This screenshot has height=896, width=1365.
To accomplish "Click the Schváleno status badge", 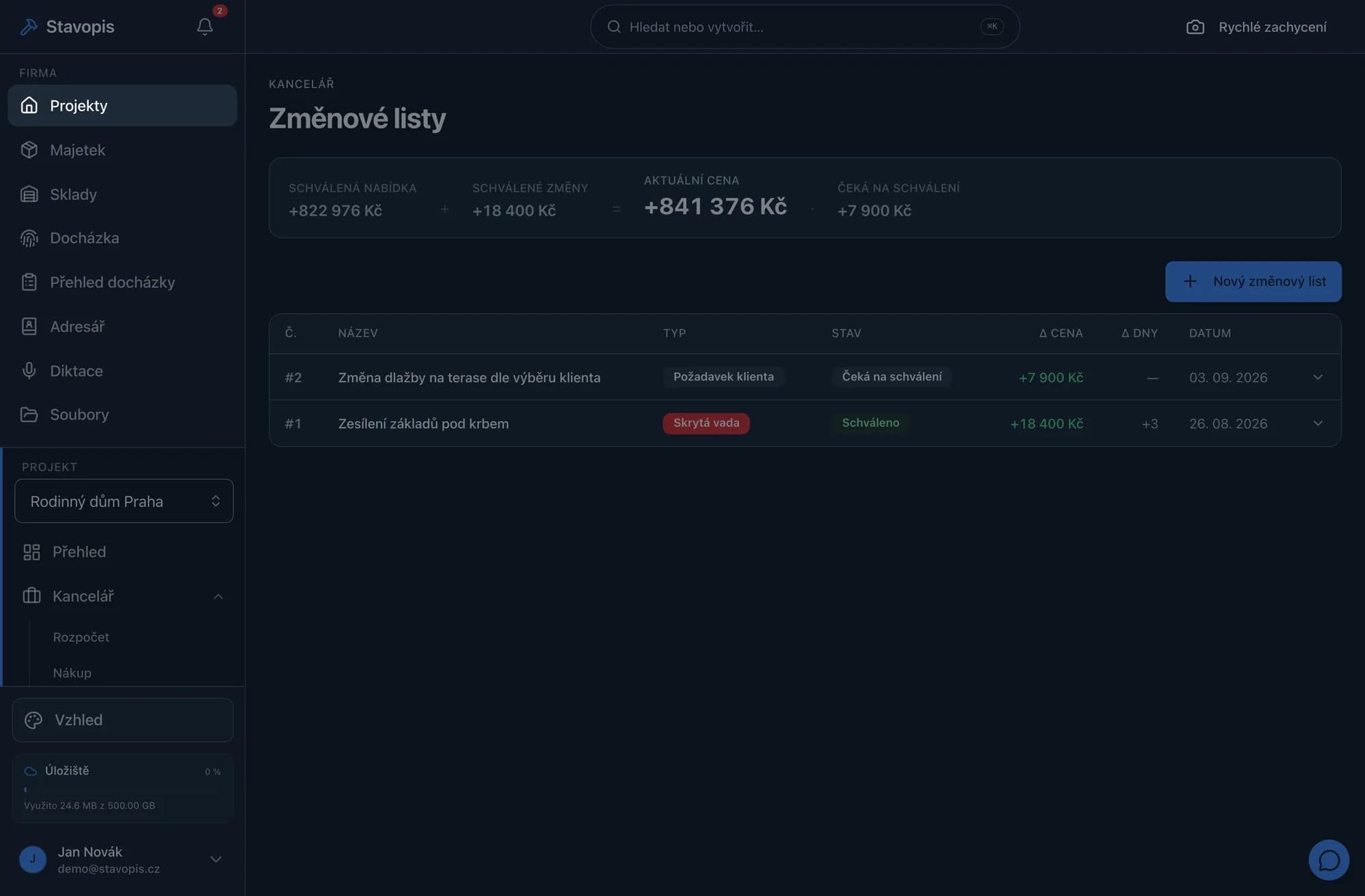I will [870, 423].
